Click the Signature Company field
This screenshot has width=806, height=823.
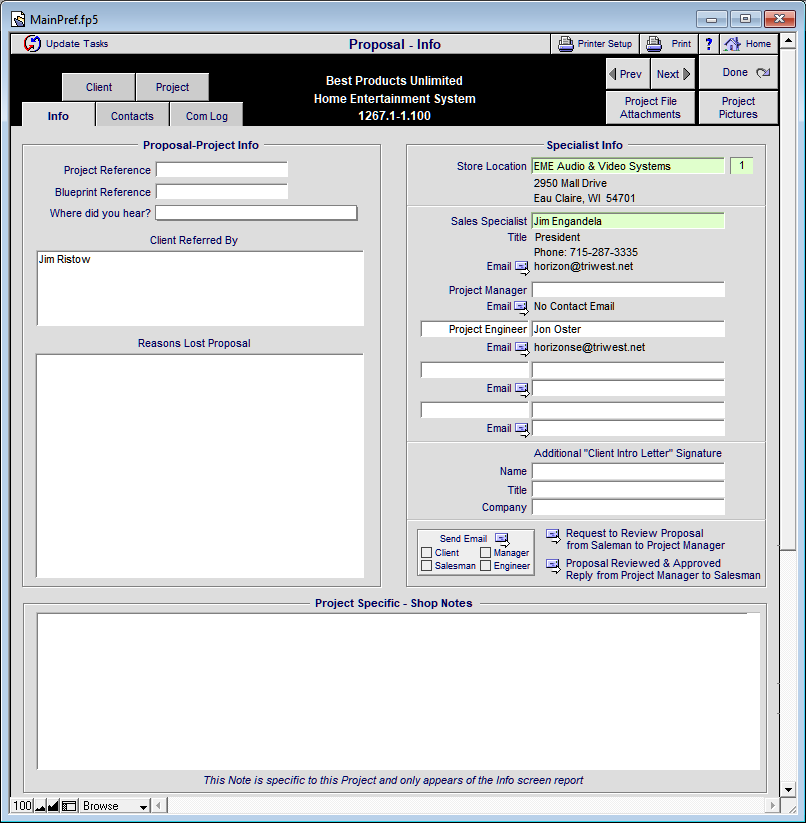click(x=628, y=507)
